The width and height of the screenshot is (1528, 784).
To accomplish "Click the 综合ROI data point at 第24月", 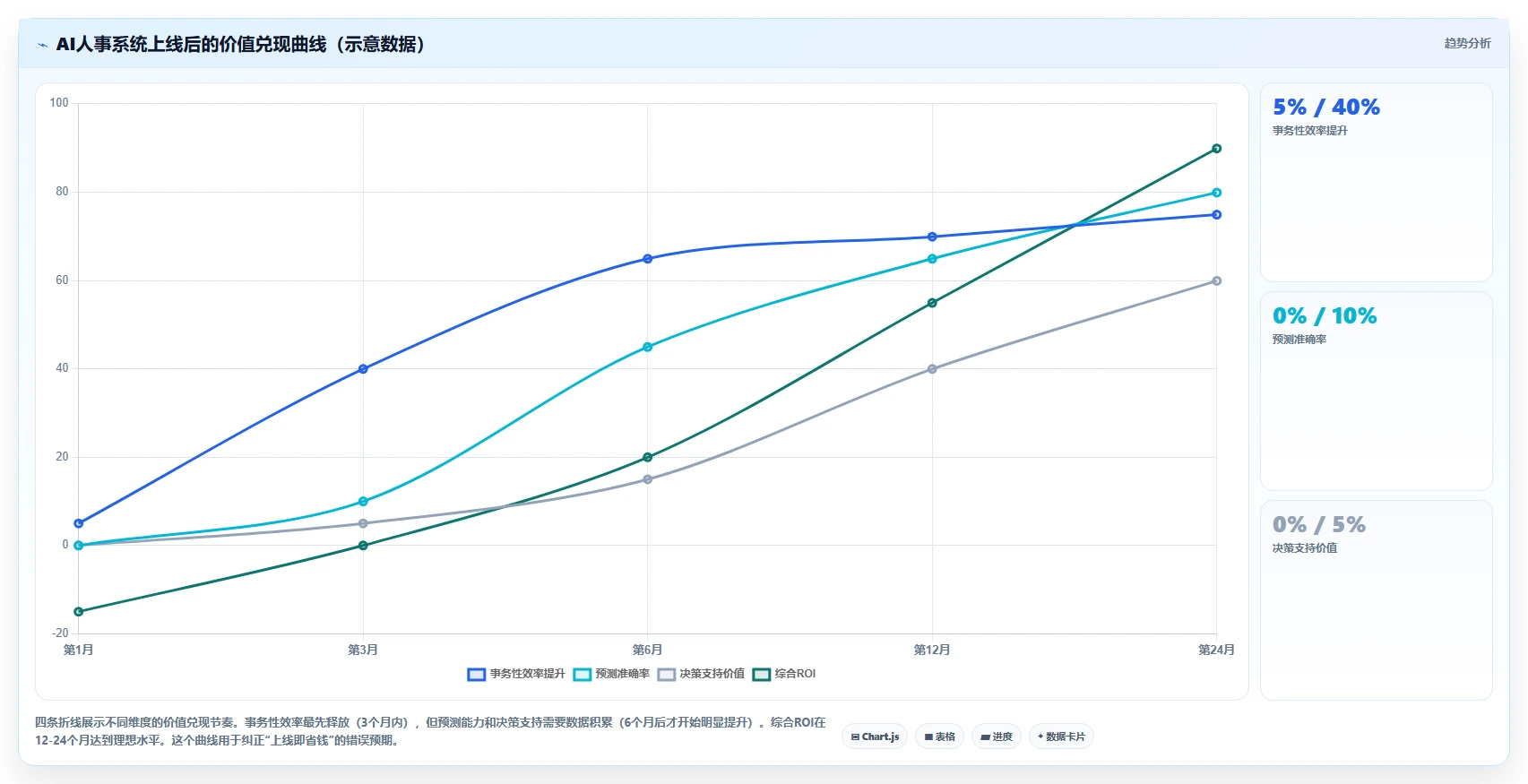I will click(x=1216, y=149).
